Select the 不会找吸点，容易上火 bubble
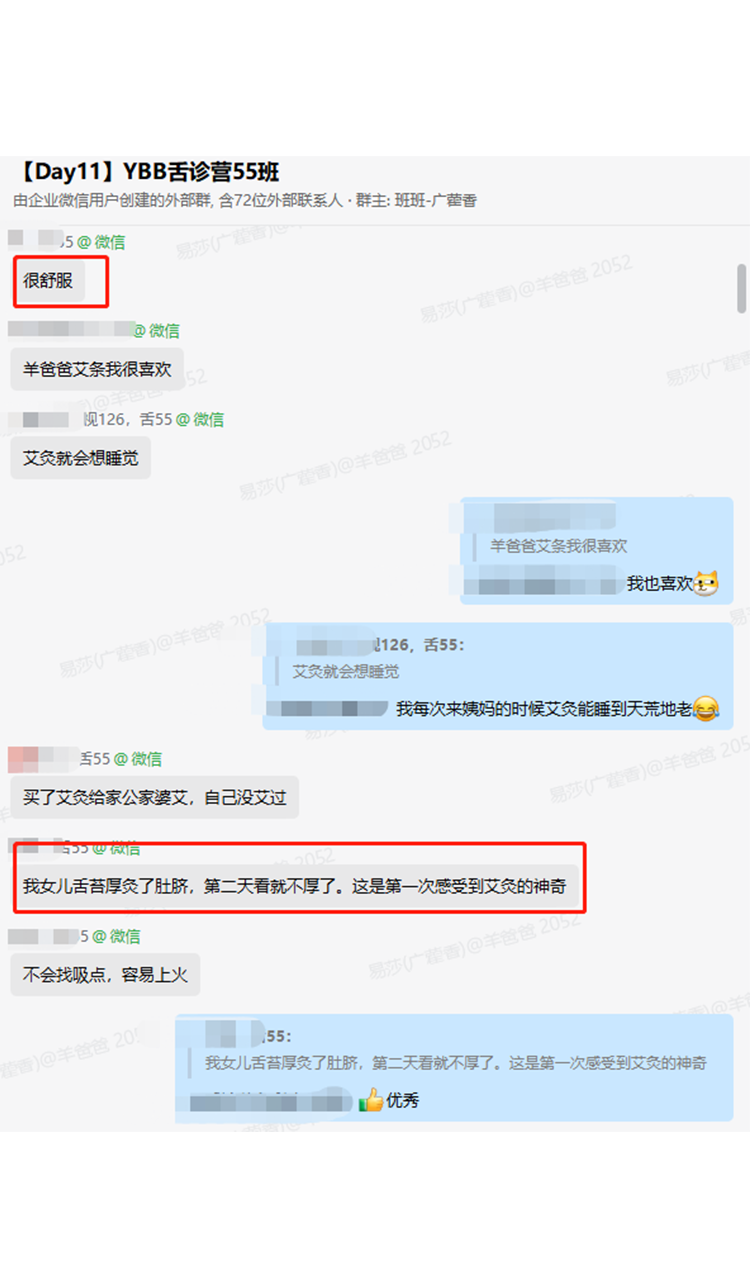750x1287 pixels. [x=105, y=974]
